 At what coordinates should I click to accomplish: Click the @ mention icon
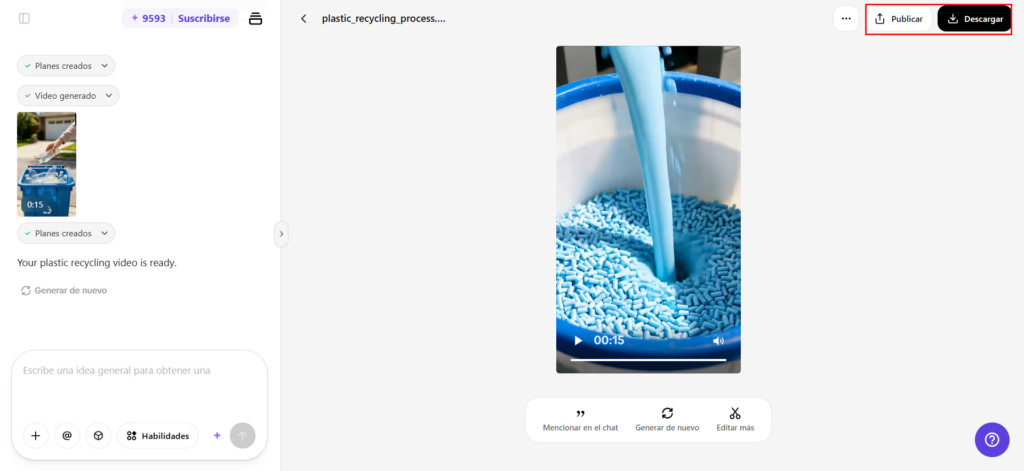67,436
